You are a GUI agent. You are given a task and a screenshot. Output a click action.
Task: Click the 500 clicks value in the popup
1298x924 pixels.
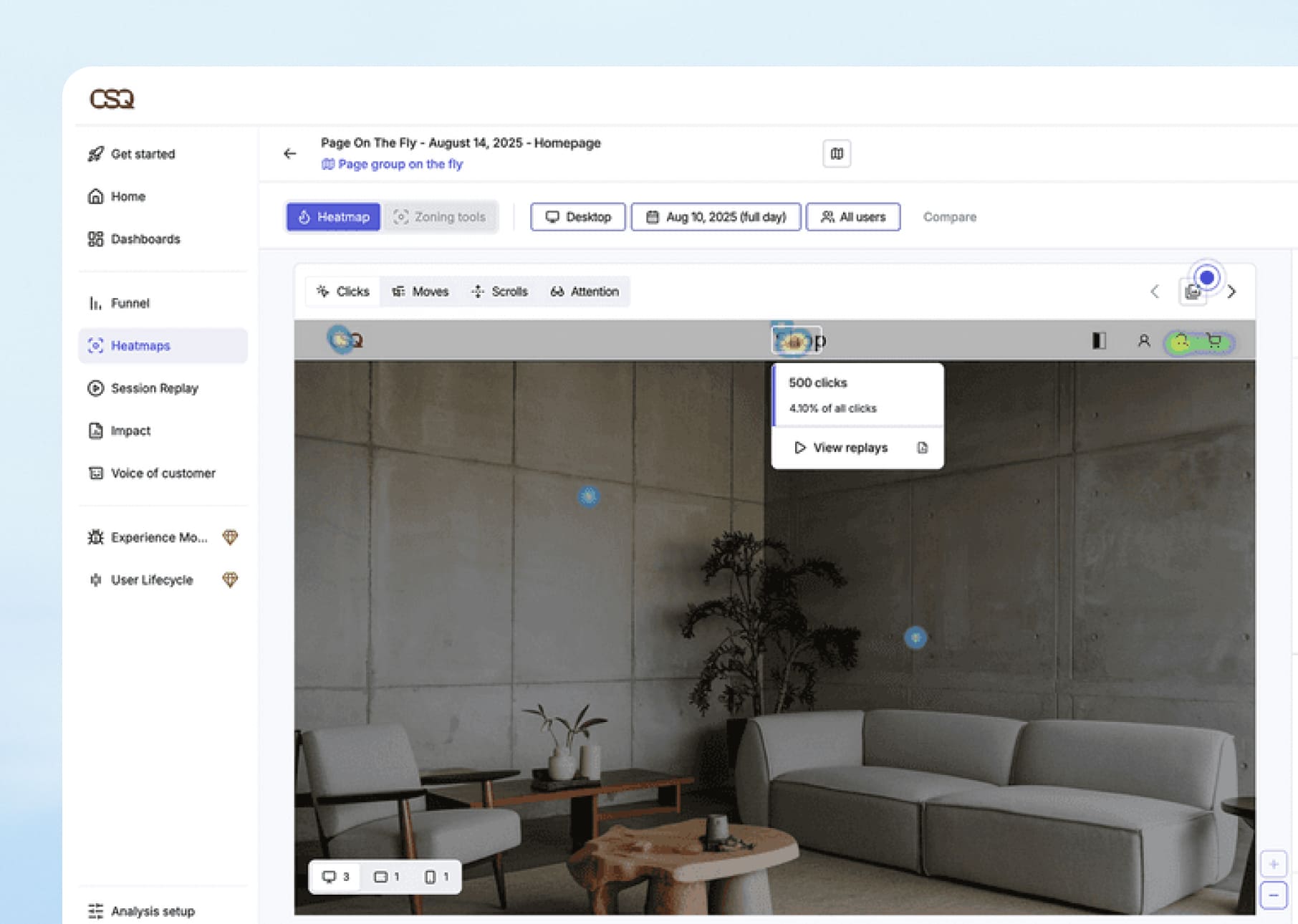pyautogui.click(x=818, y=382)
